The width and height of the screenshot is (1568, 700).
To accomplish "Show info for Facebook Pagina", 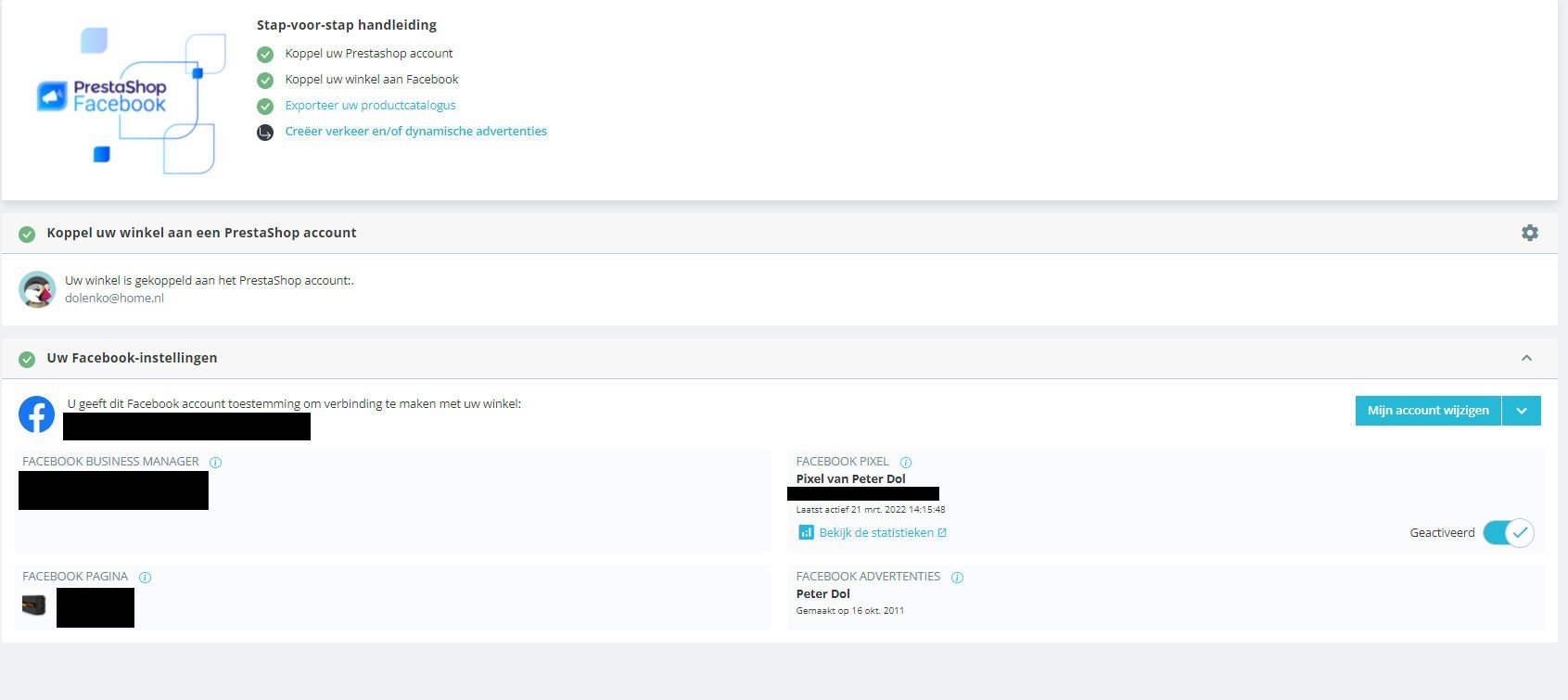I will click(145, 578).
